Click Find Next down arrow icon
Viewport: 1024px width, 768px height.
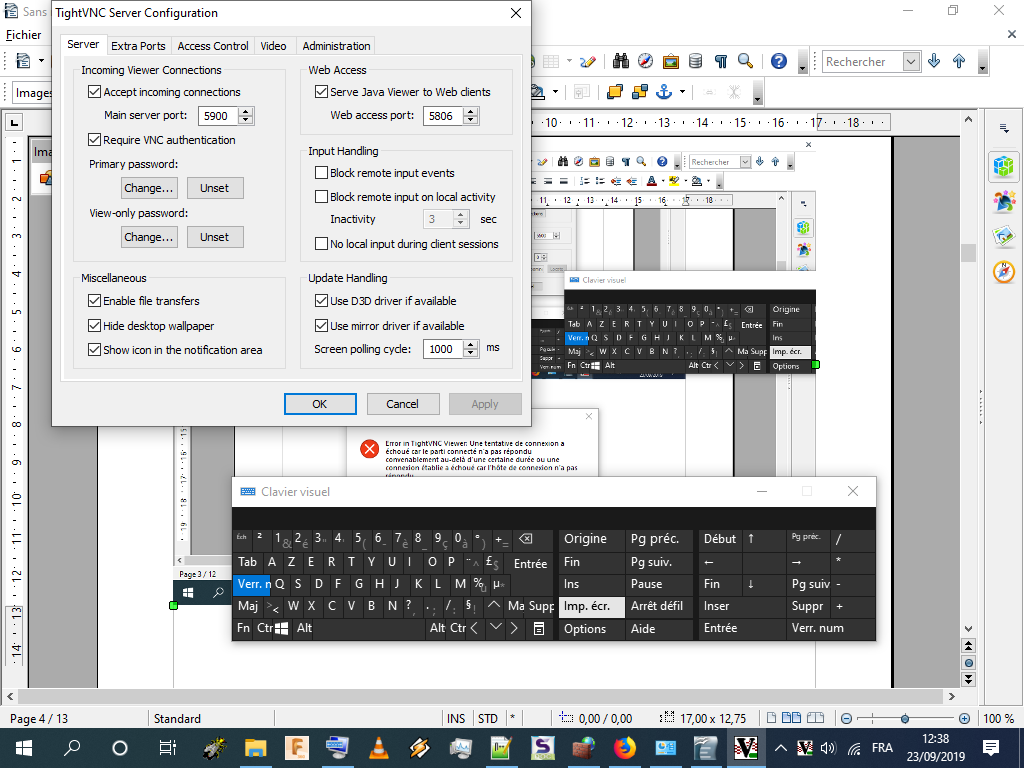[x=935, y=61]
